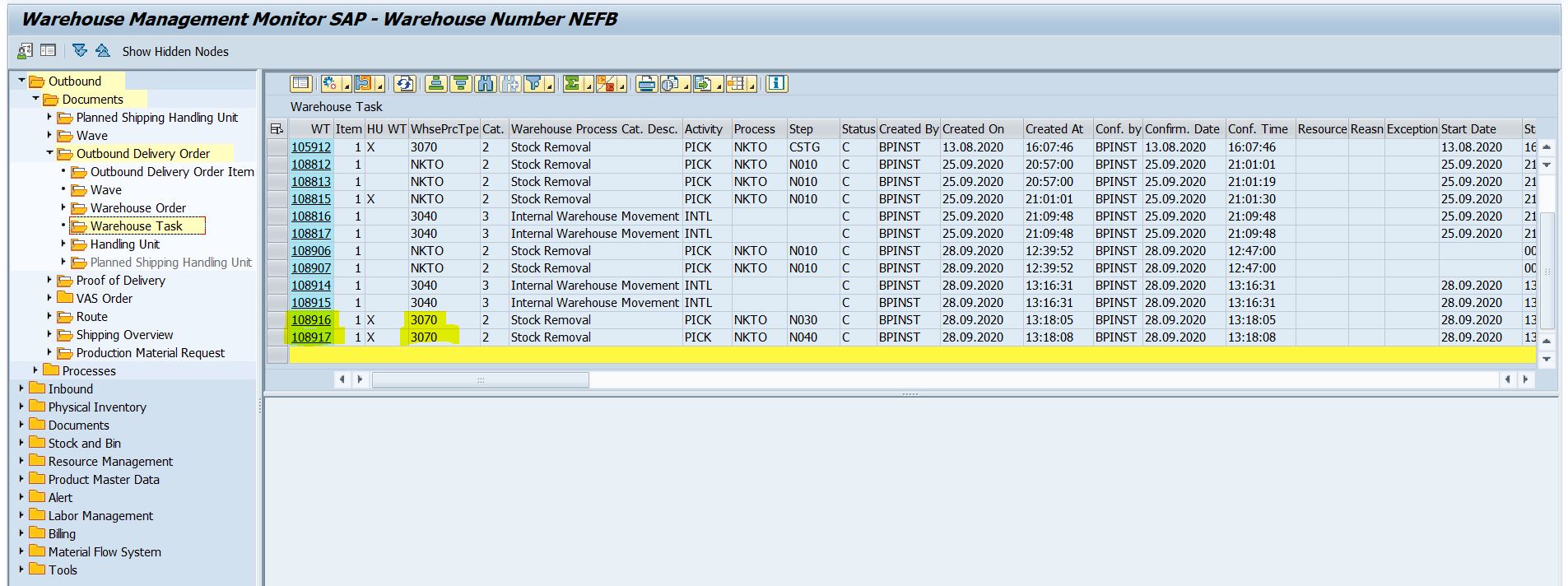Click the Set Filter funnel icon

pos(534,83)
